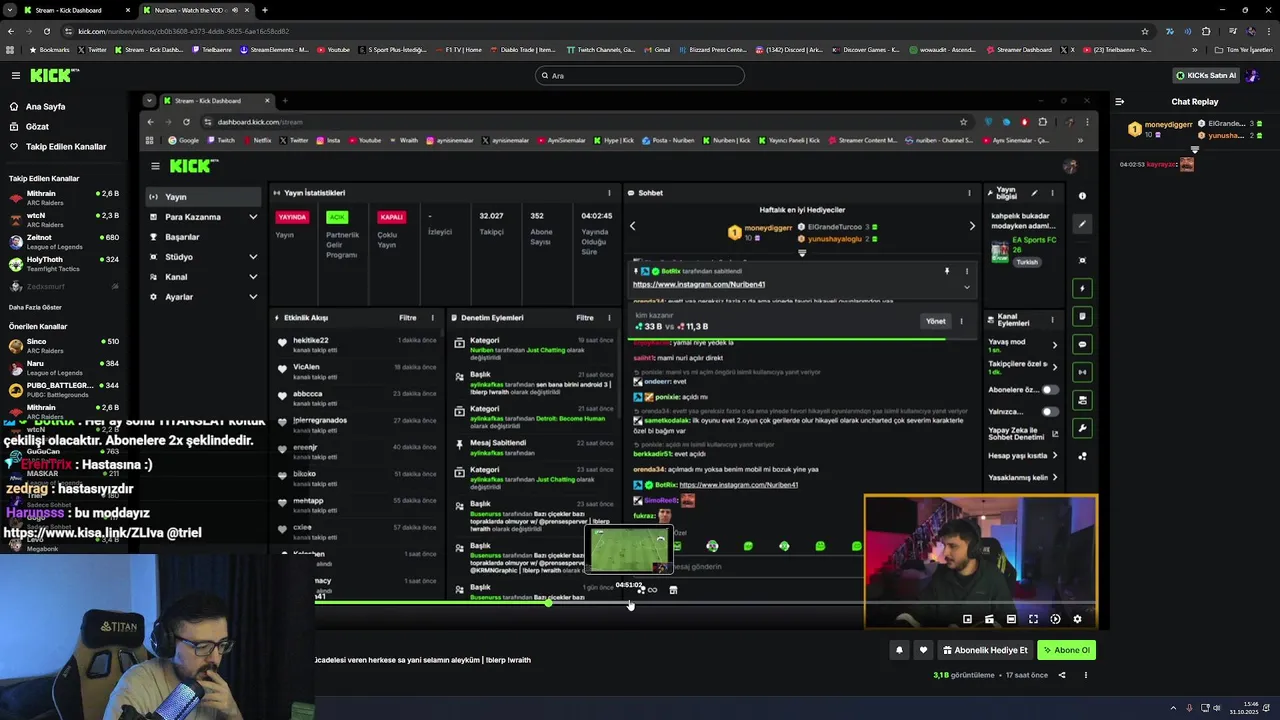1280x720 pixels.
Task: Go back in browser history
Action: pos(10,31)
